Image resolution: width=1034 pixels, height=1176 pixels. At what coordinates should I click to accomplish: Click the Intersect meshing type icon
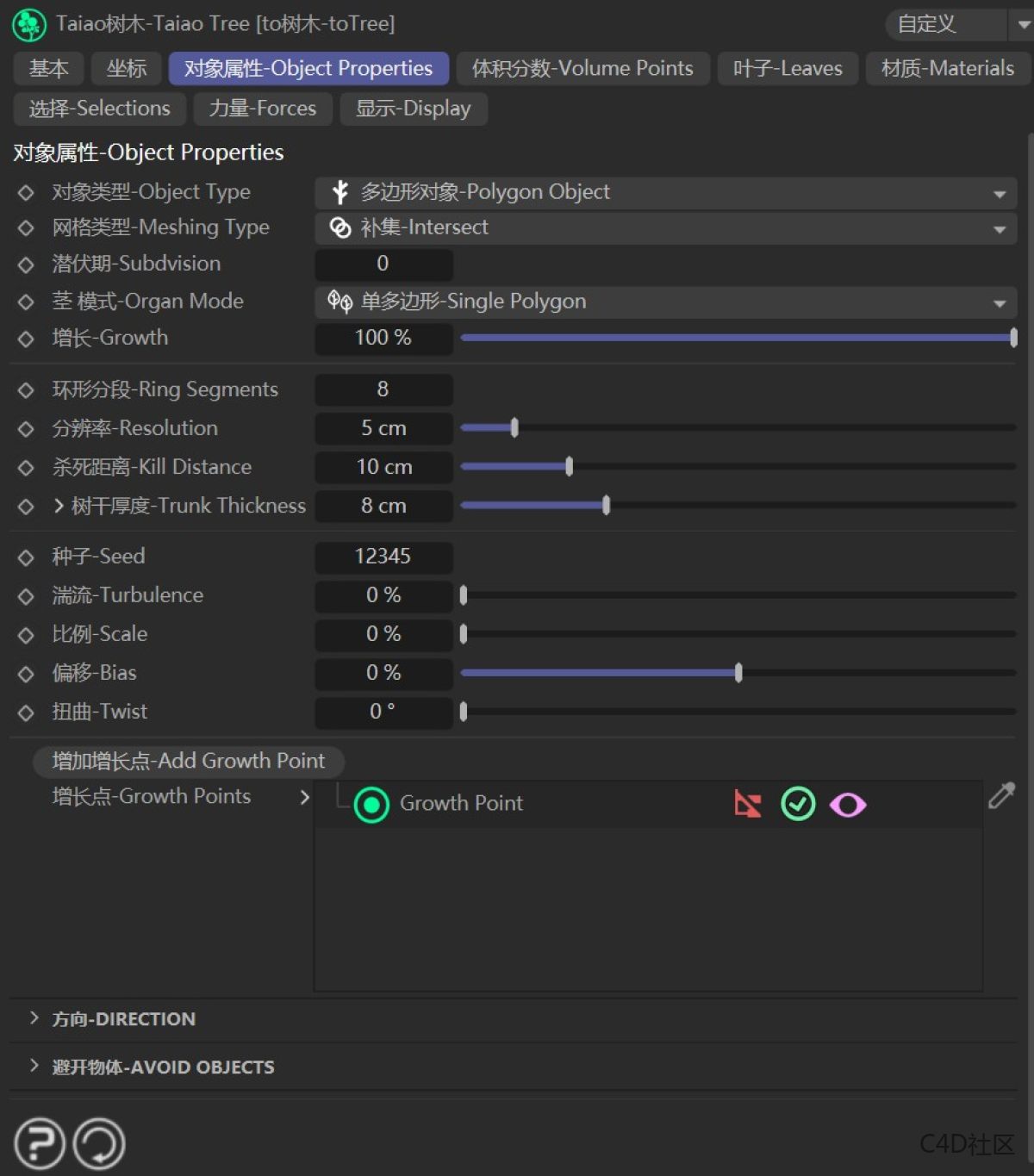340,228
